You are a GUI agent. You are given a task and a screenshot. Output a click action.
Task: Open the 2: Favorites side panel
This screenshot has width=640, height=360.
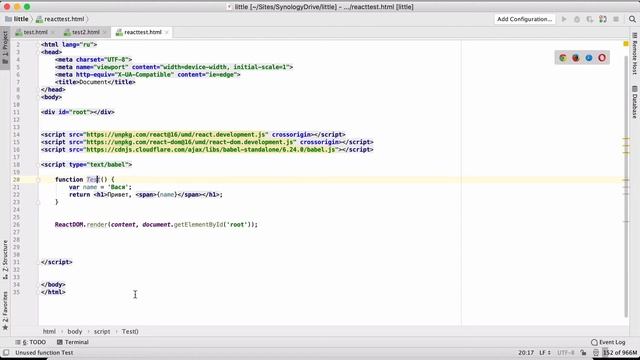click(x=5, y=310)
